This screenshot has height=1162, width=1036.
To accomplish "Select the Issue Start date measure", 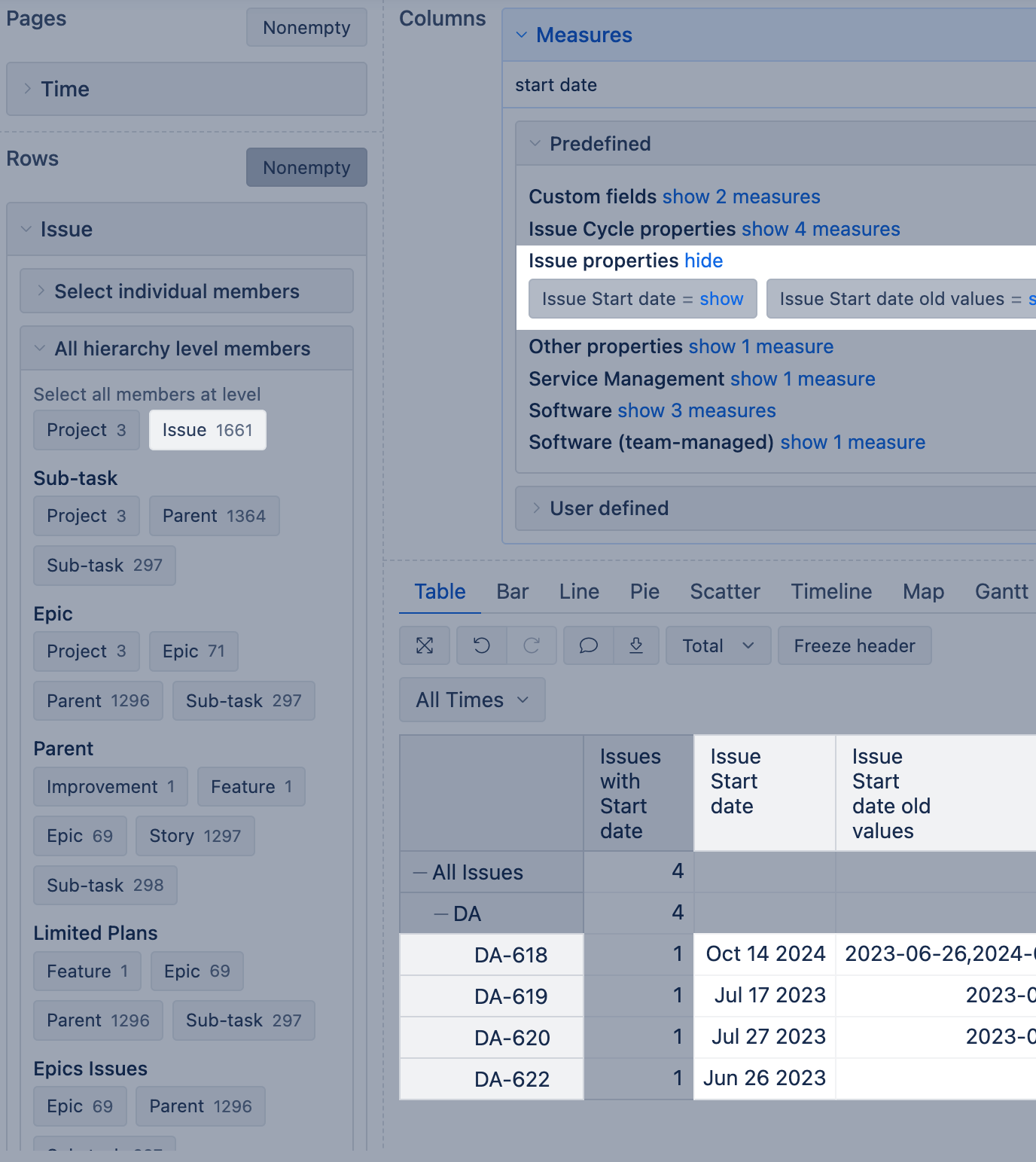I will pos(608,299).
